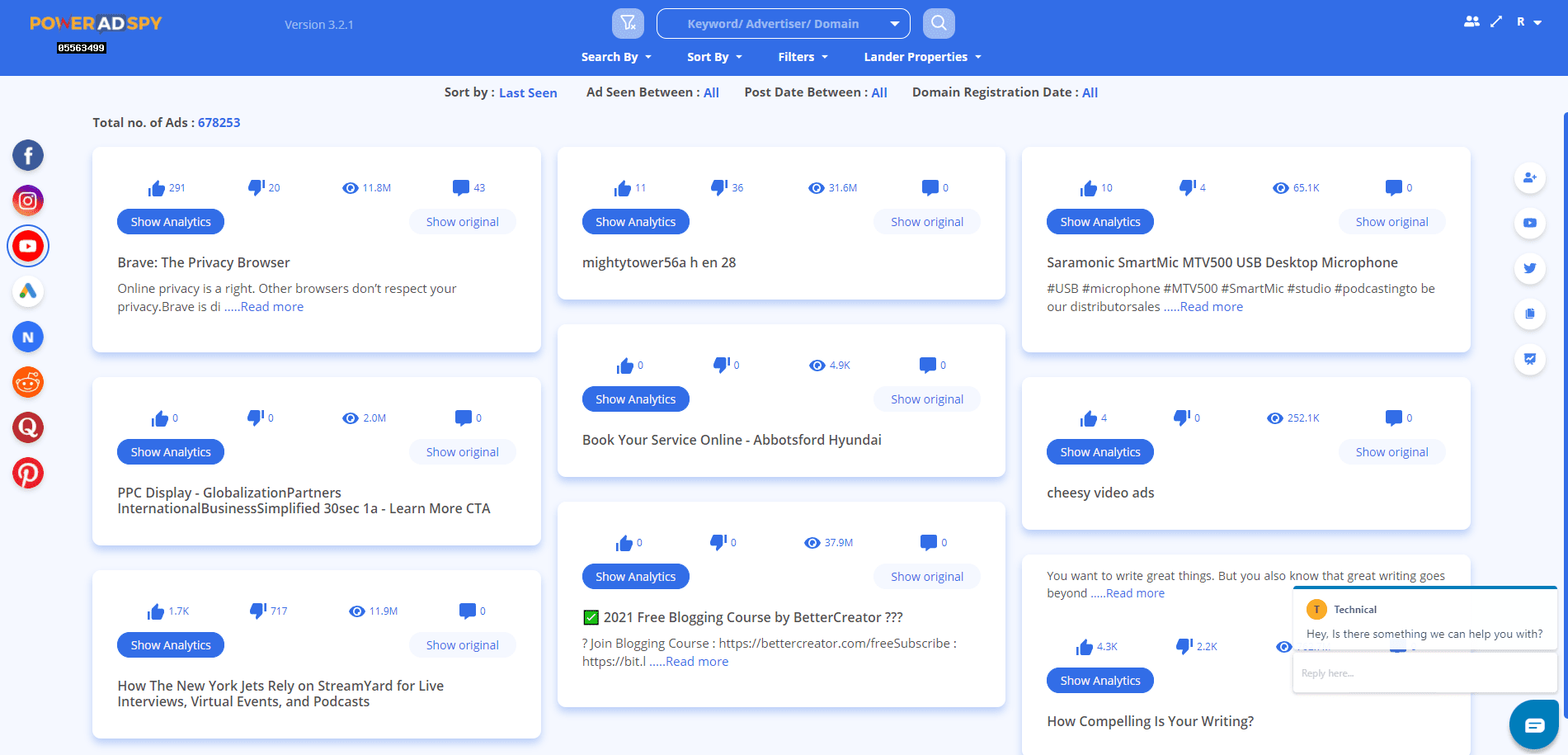This screenshot has height=755, width=1568.
Task: Click the clear filters funnel icon
Action: (628, 23)
